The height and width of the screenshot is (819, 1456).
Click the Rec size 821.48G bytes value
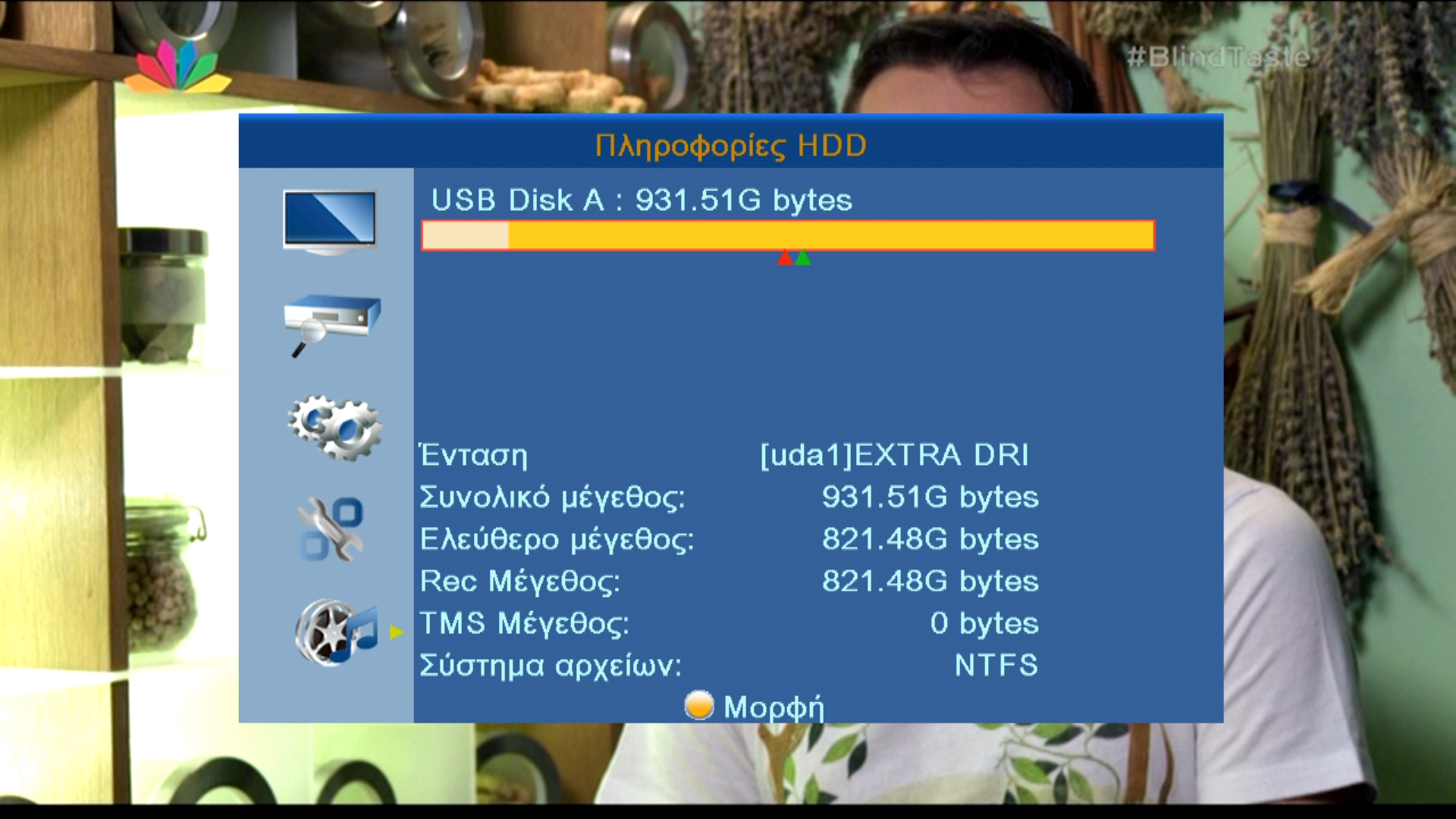click(930, 582)
